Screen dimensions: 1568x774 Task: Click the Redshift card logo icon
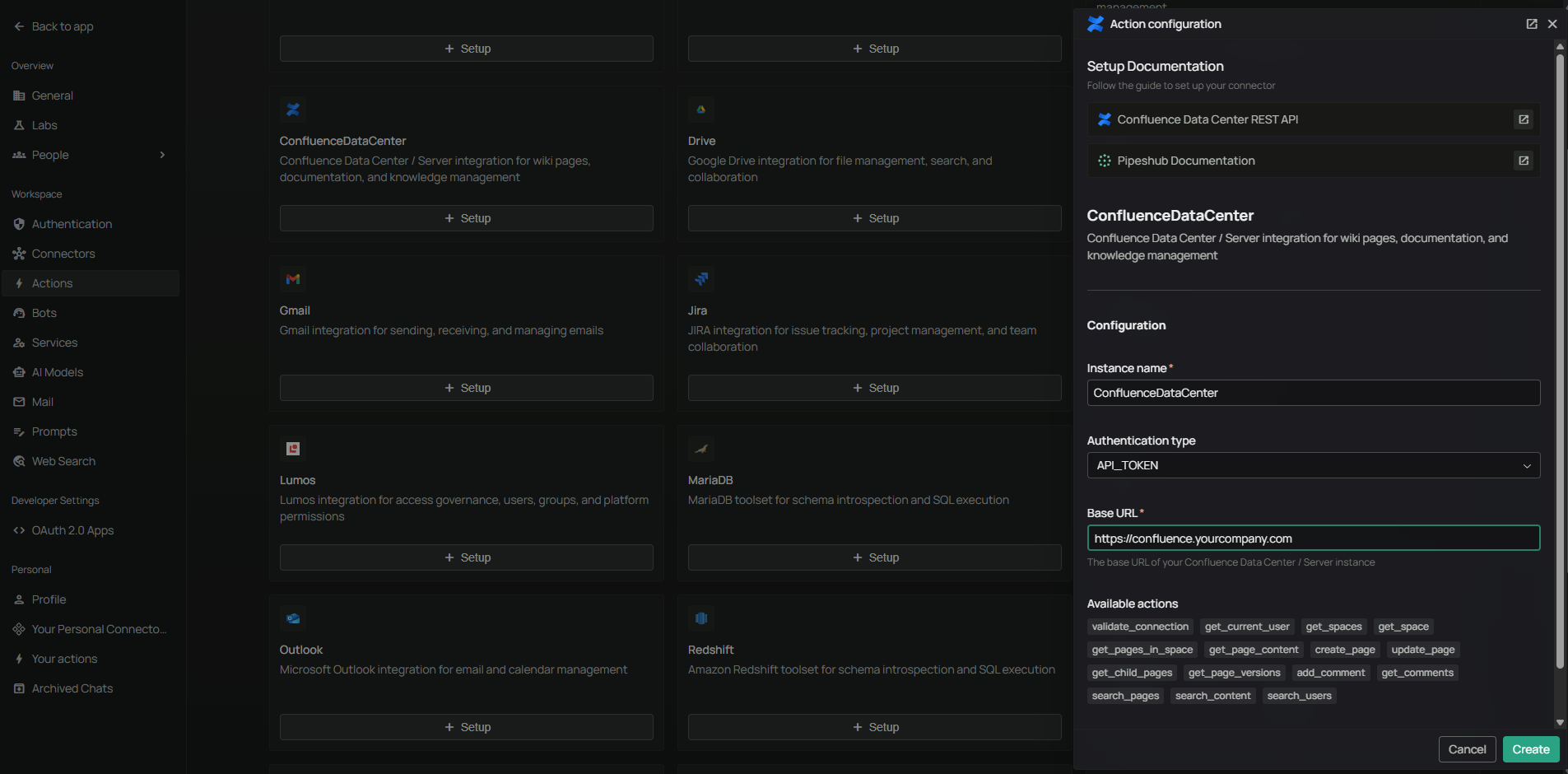(701, 618)
